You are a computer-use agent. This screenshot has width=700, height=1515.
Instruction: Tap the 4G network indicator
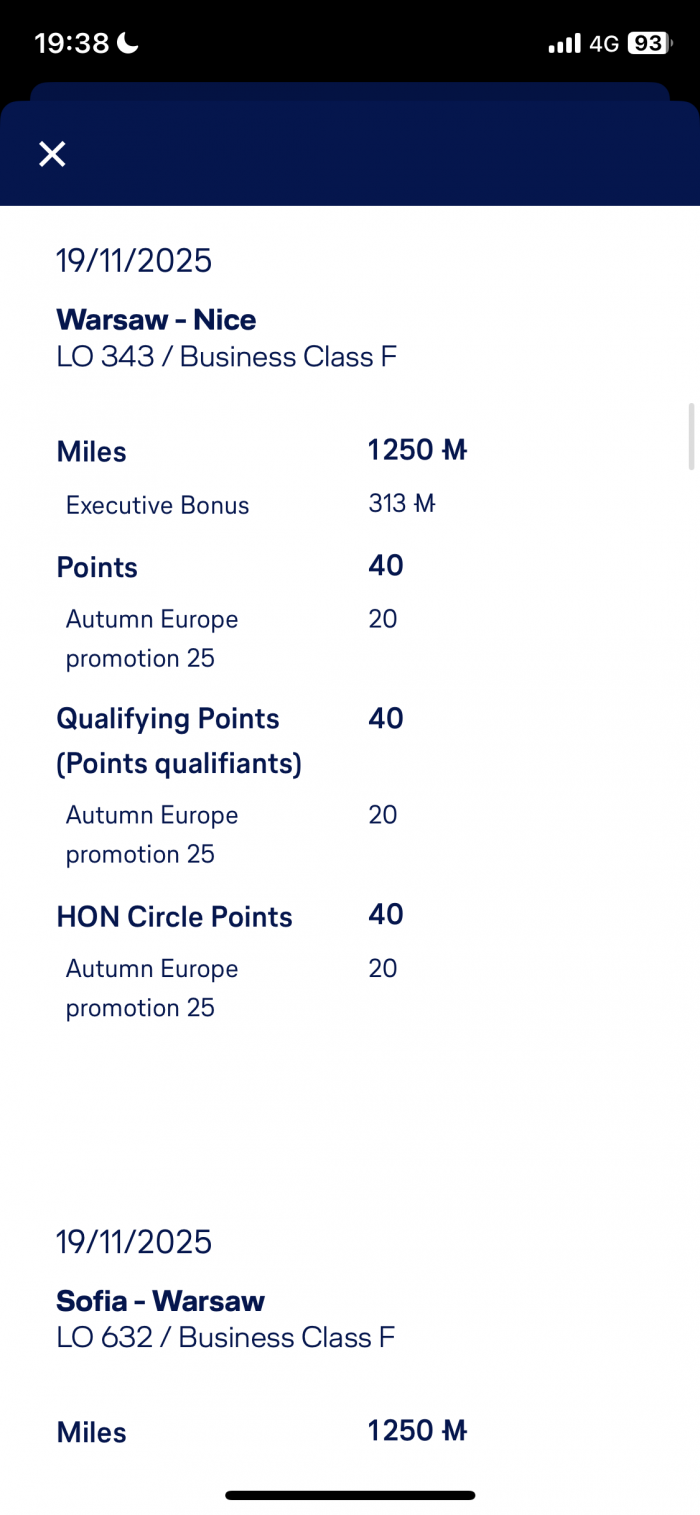coord(604,44)
